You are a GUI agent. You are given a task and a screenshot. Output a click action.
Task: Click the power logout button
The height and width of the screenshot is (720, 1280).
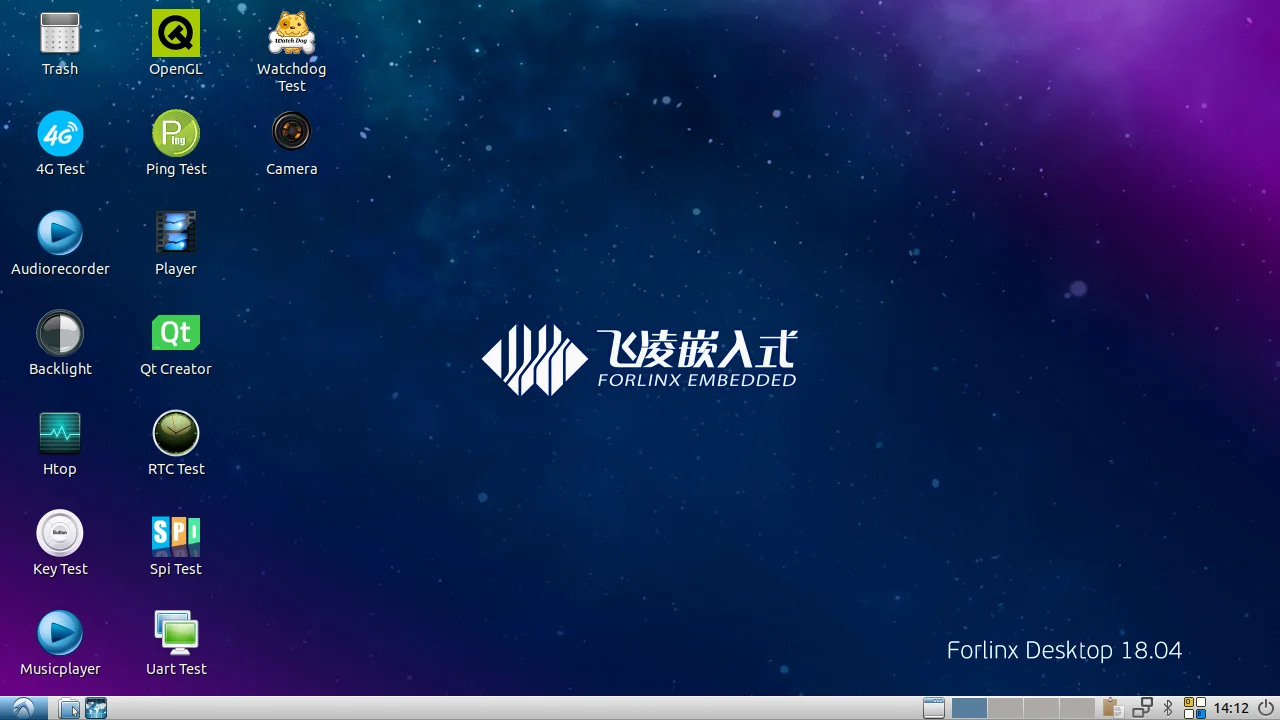1266,709
